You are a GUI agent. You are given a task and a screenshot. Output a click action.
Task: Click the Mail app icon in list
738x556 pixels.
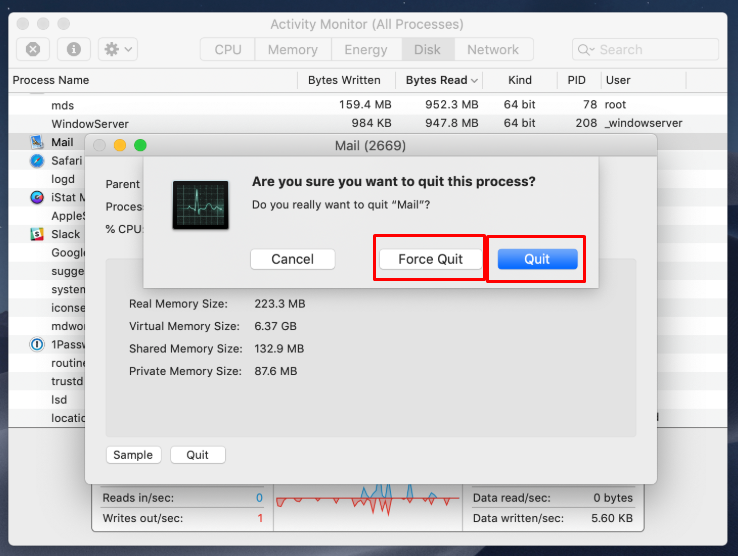point(37,142)
